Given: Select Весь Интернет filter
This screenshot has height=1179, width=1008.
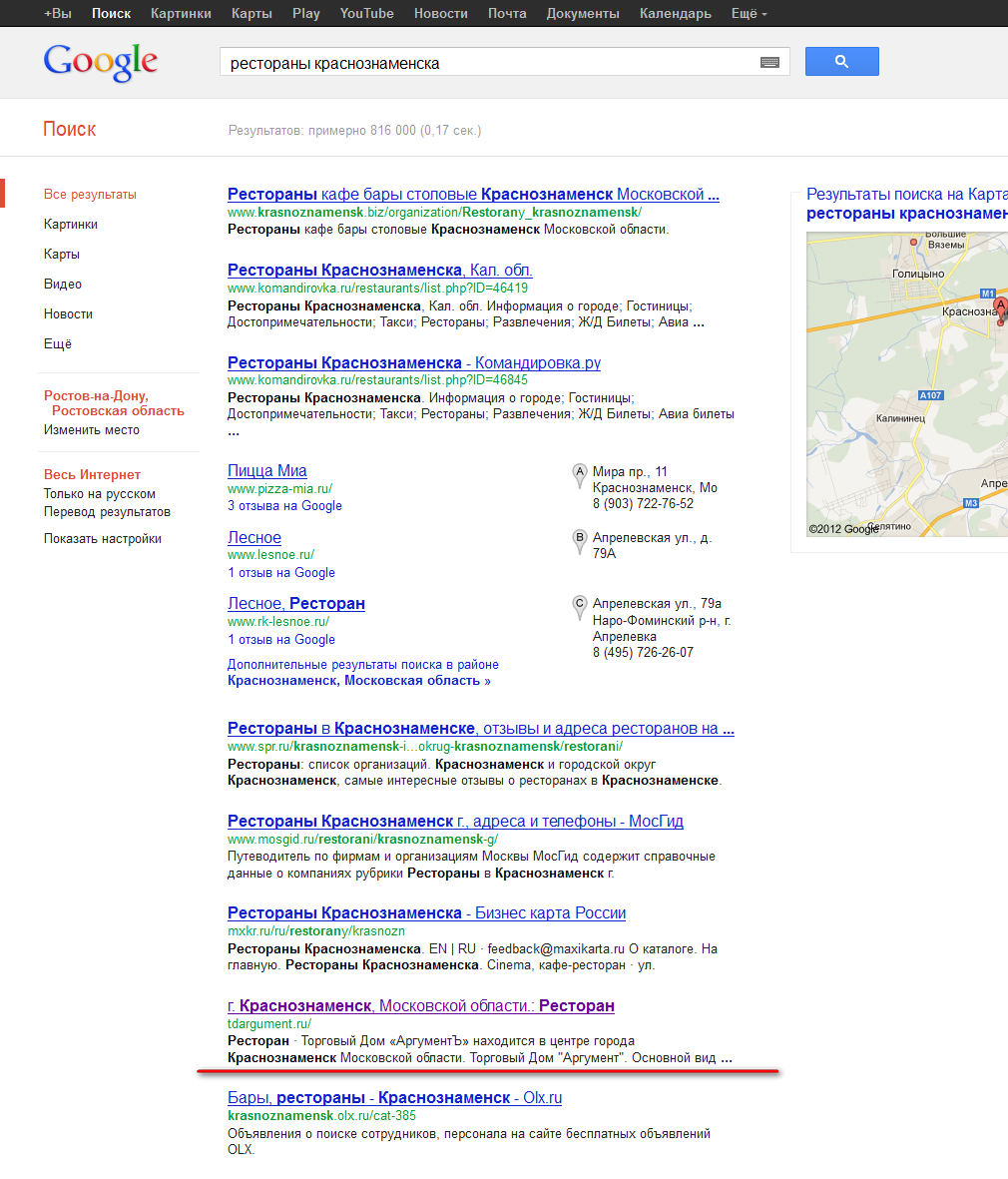Looking at the screenshot, I should (x=92, y=475).
